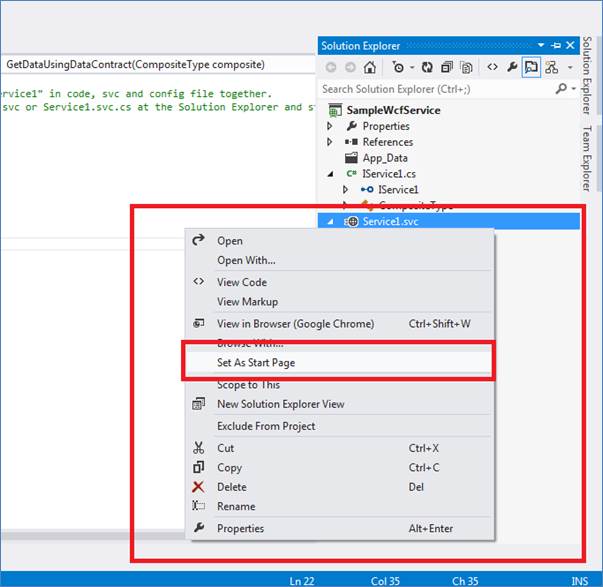Close the Solution Explorer panel
The height and width of the screenshot is (587, 603).
coord(570,45)
